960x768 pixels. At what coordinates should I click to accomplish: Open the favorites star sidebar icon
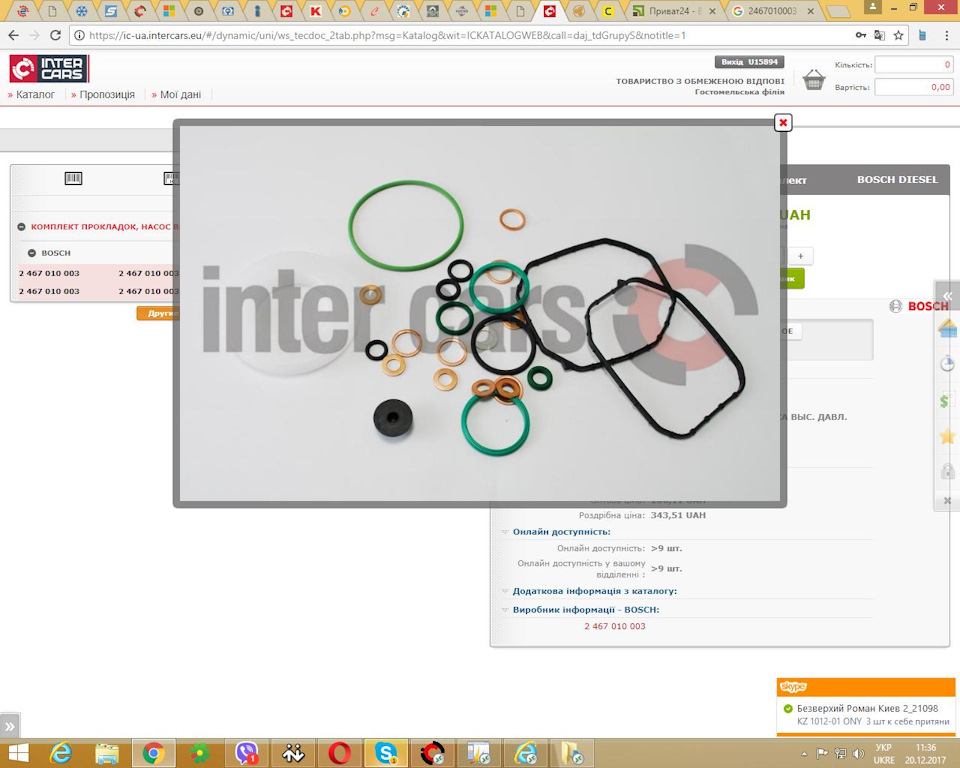(947, 436)
